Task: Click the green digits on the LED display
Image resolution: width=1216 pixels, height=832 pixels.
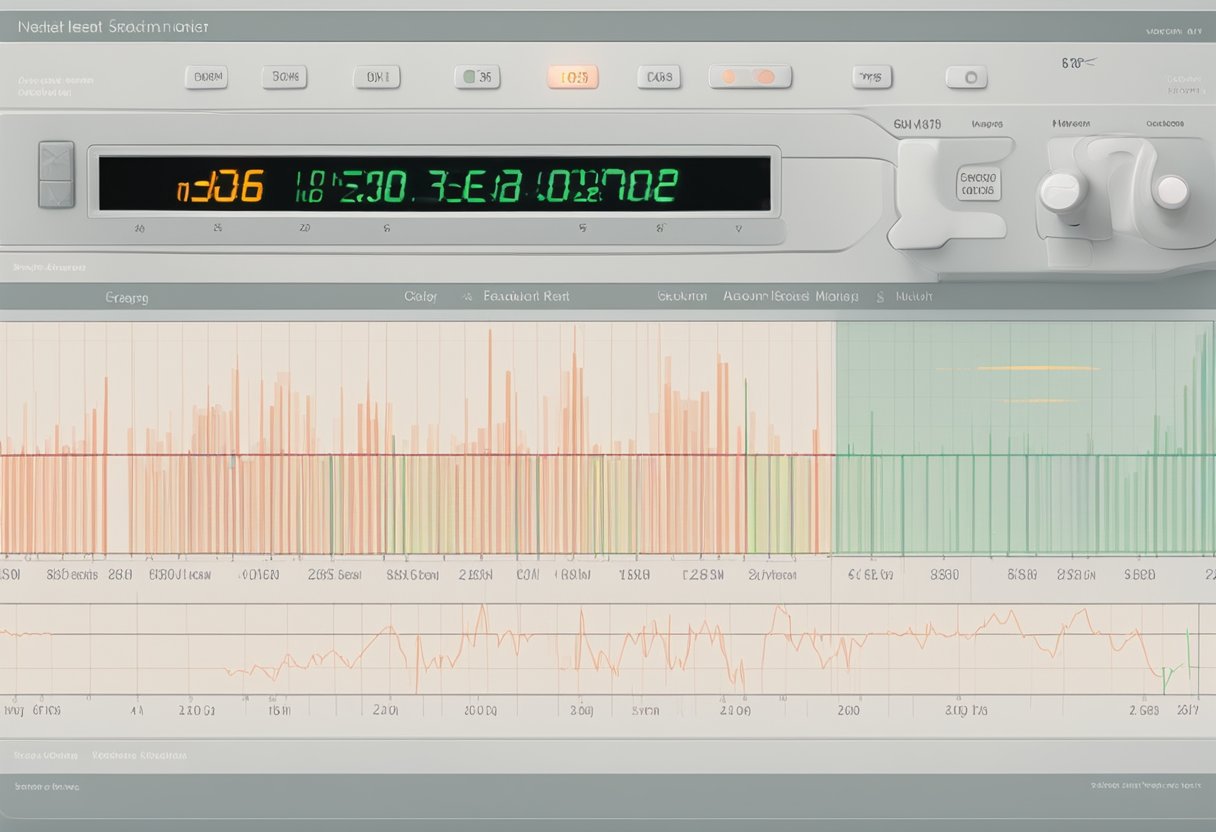Action: 487,185
